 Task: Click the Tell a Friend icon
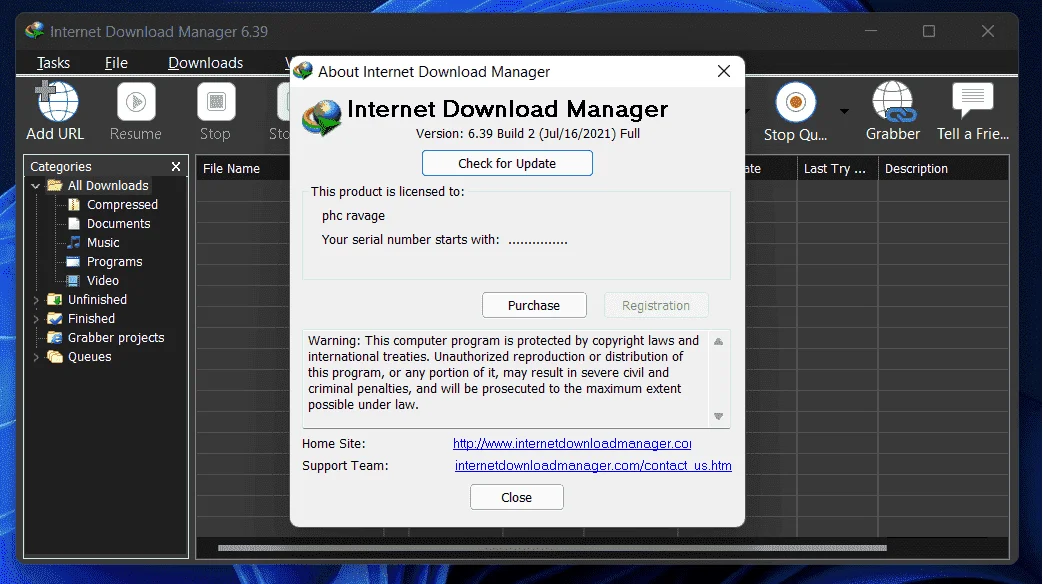pyautogui.click(x=972, y=100)
